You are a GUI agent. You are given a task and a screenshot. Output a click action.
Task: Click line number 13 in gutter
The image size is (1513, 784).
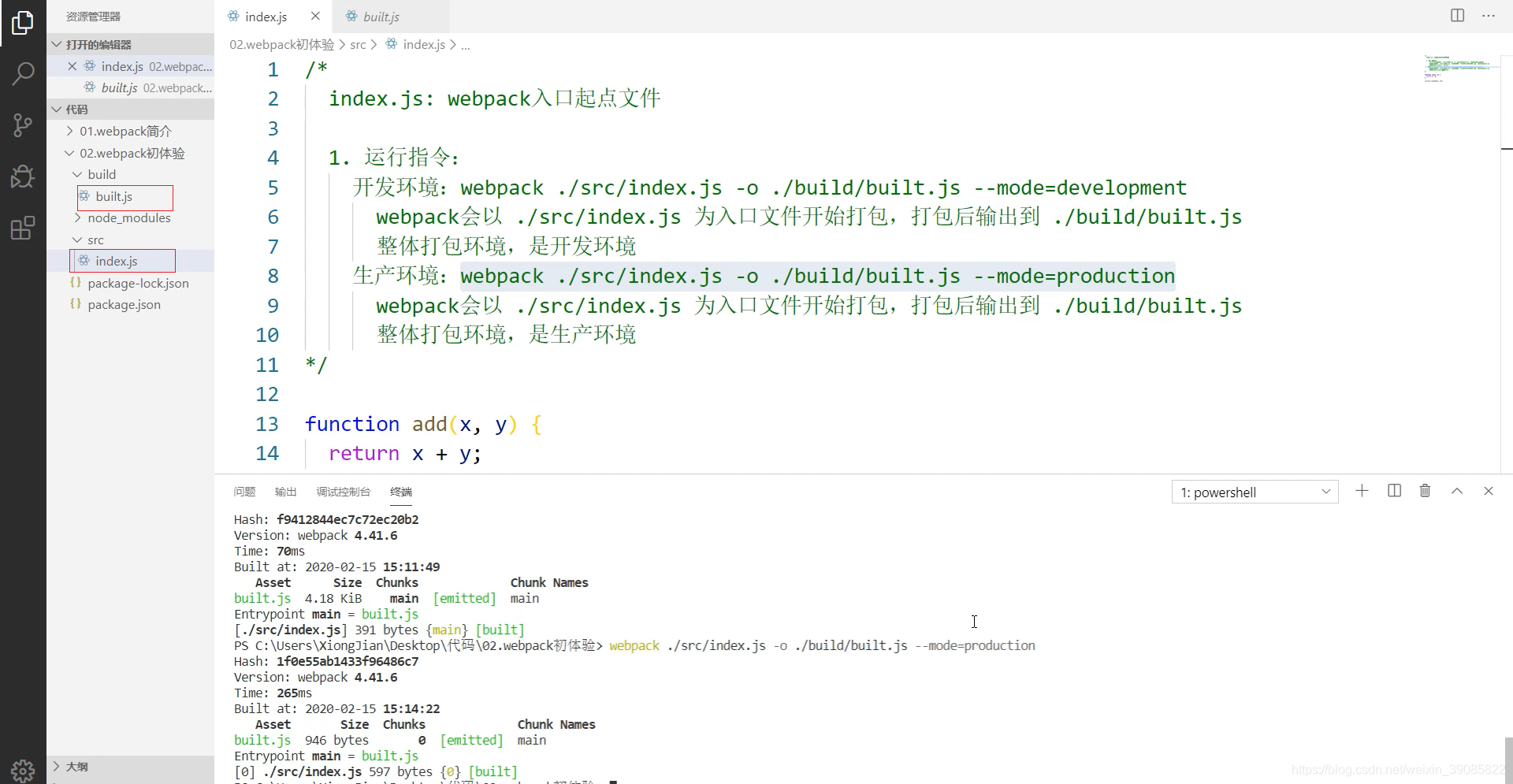(267, 424)
